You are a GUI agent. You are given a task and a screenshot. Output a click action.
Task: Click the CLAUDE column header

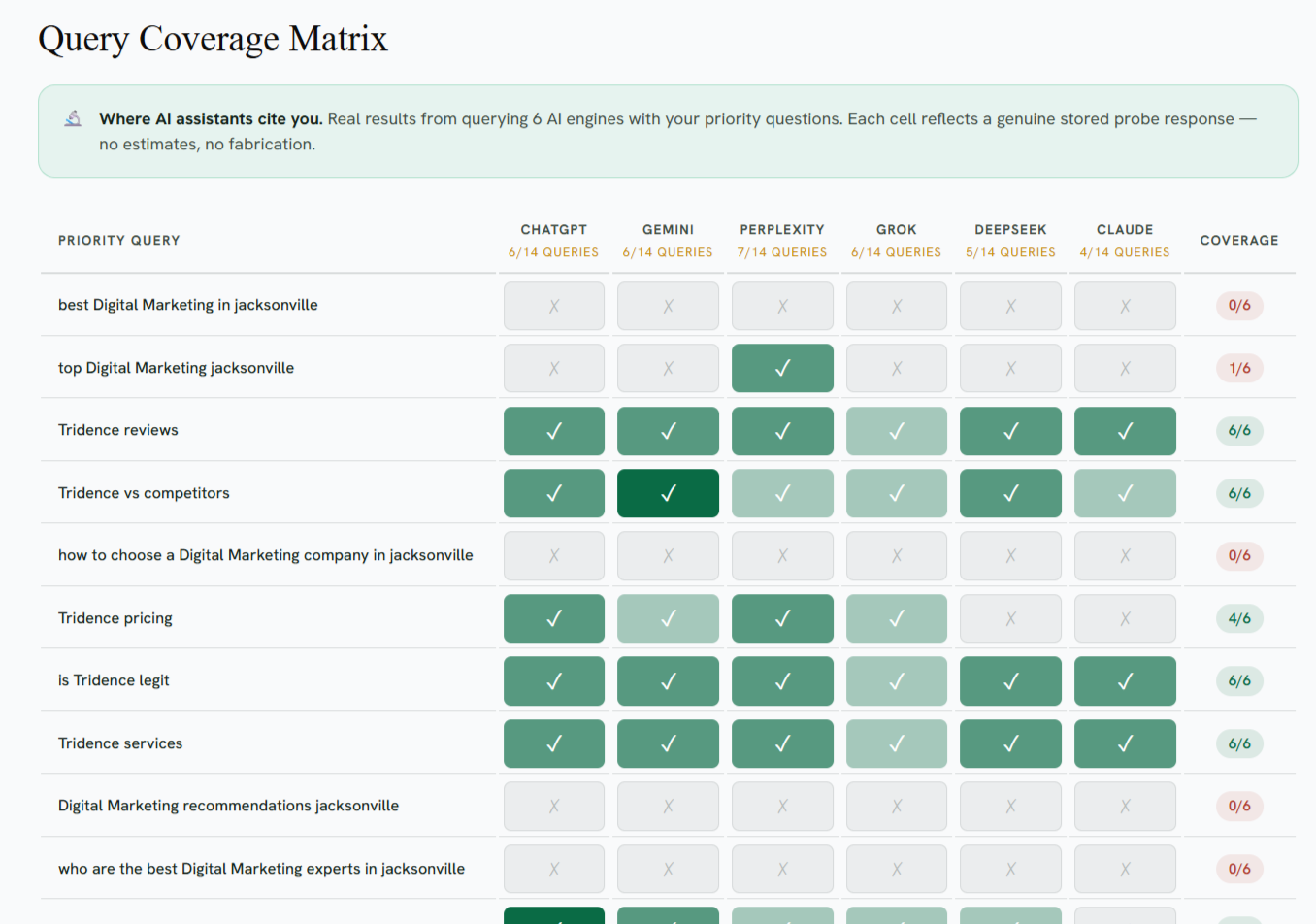click(1125, 230)
